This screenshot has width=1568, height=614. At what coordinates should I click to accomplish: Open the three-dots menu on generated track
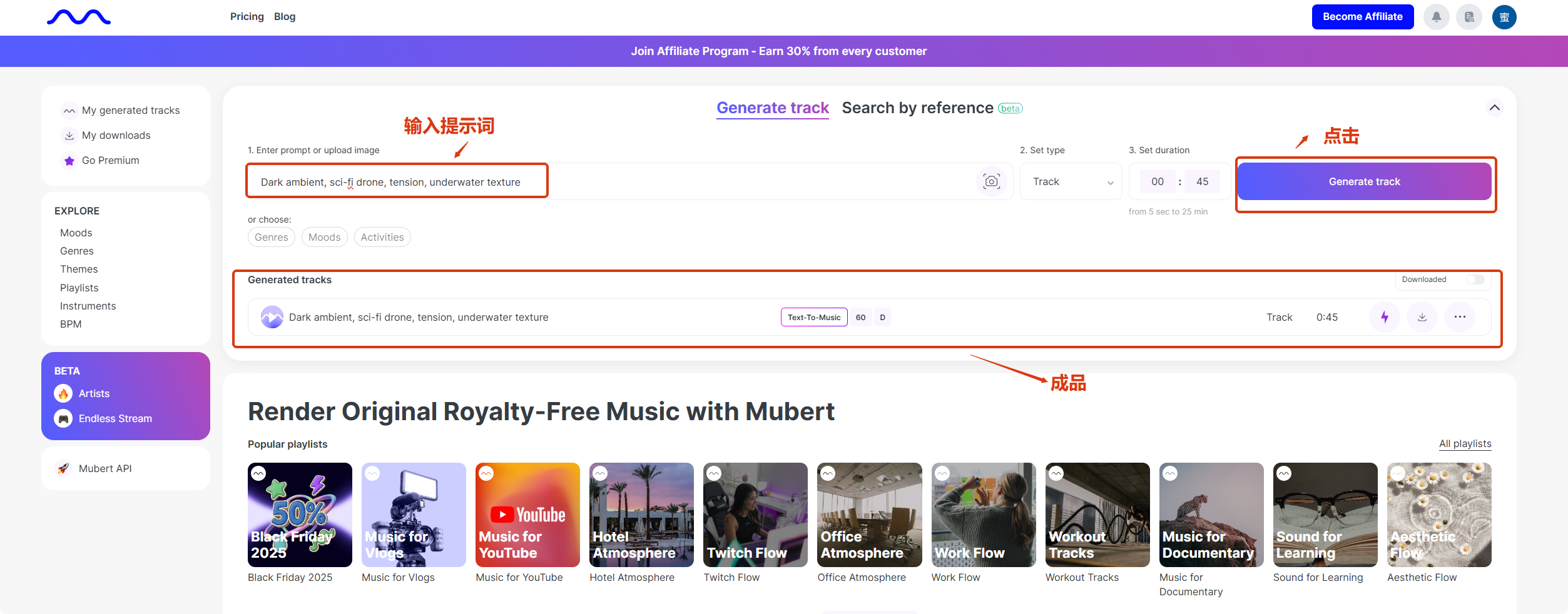tap(1460, 317)
